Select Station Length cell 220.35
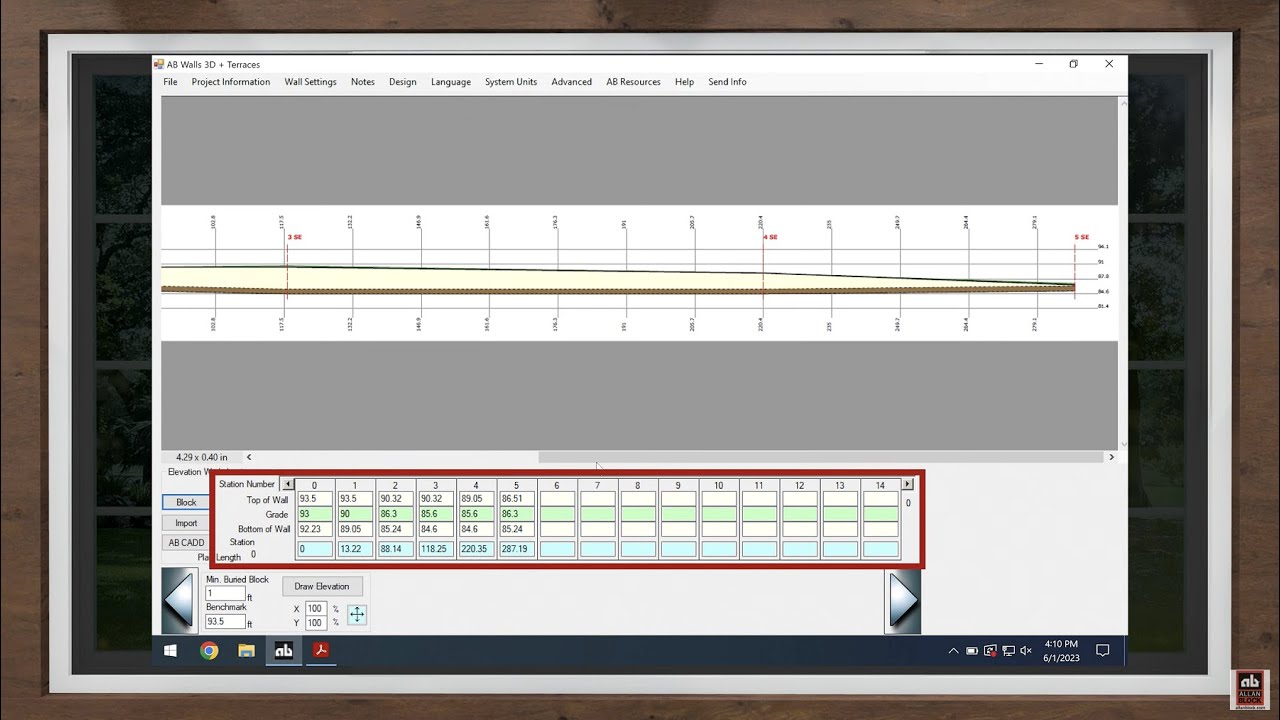 coord(476,549)
